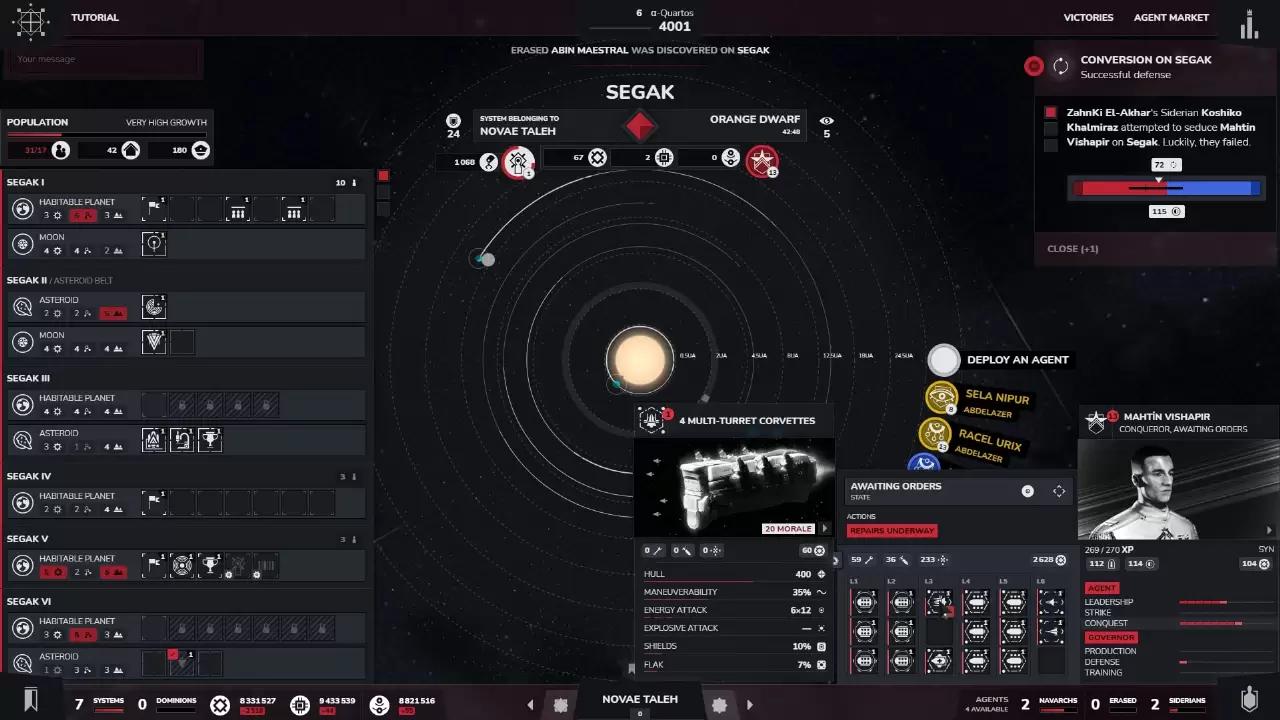Viewport: 1280px width, 720px height.
Task: Expand the morale arrow on ship image
Action: pyautogui.click(x=825, y=529)
